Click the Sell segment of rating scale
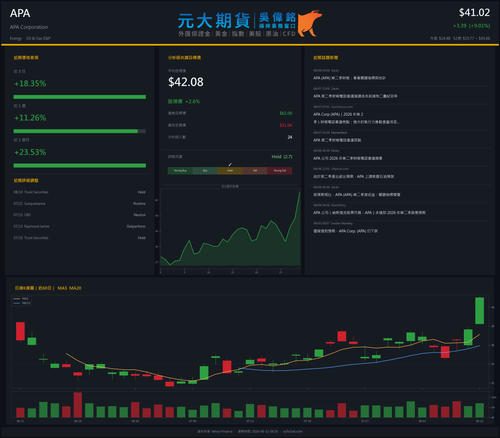 255,171
